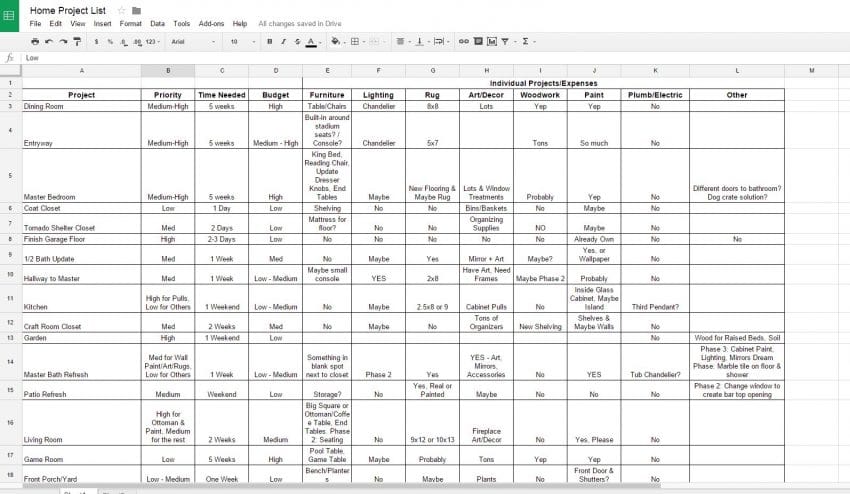The image size is (850, 494).
Task: Click the Wood for Raised Beds, Soil cell
Action: pos(737,338)
